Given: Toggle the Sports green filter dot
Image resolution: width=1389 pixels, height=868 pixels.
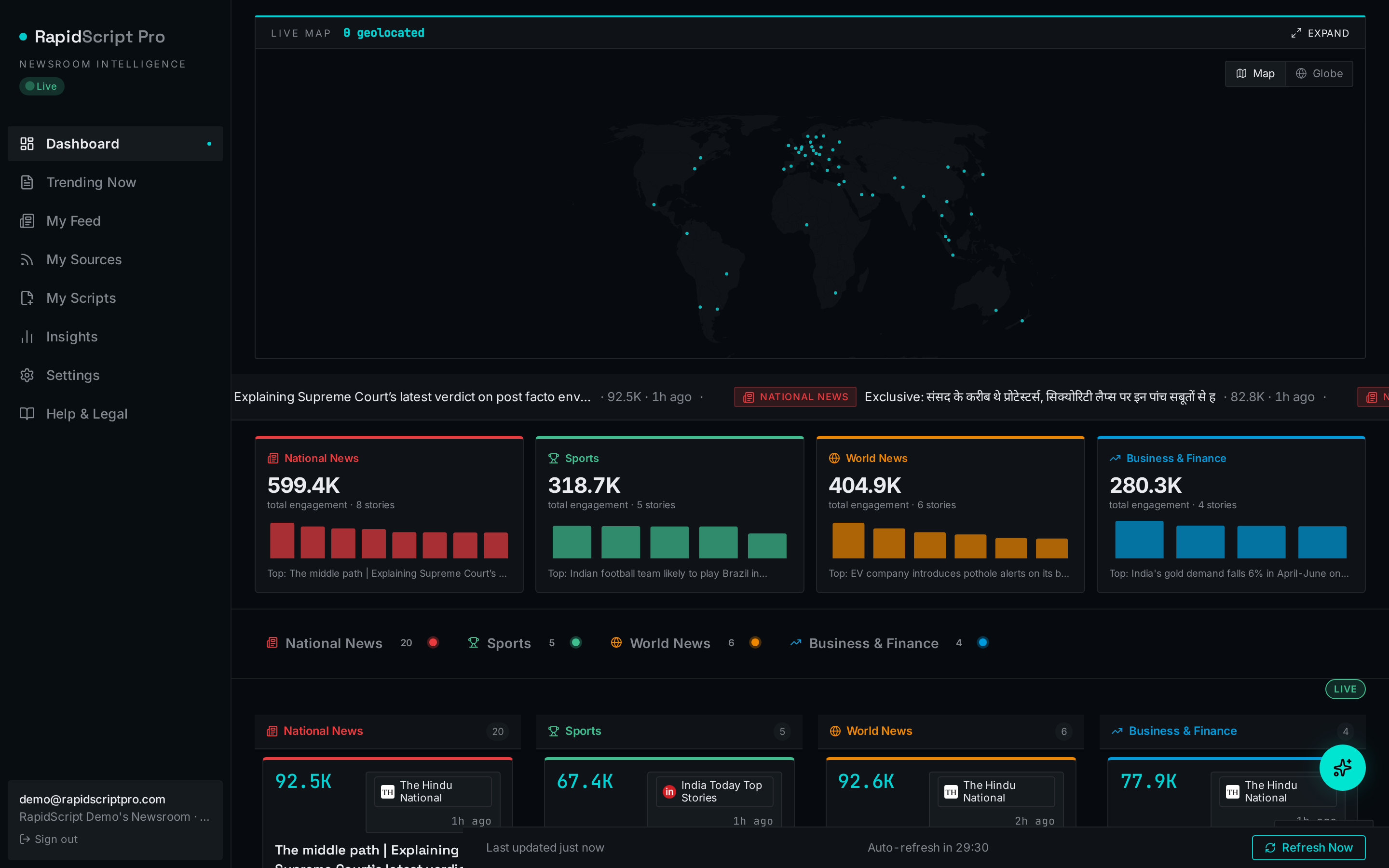Looking at the screenshot, I should 576,642.
